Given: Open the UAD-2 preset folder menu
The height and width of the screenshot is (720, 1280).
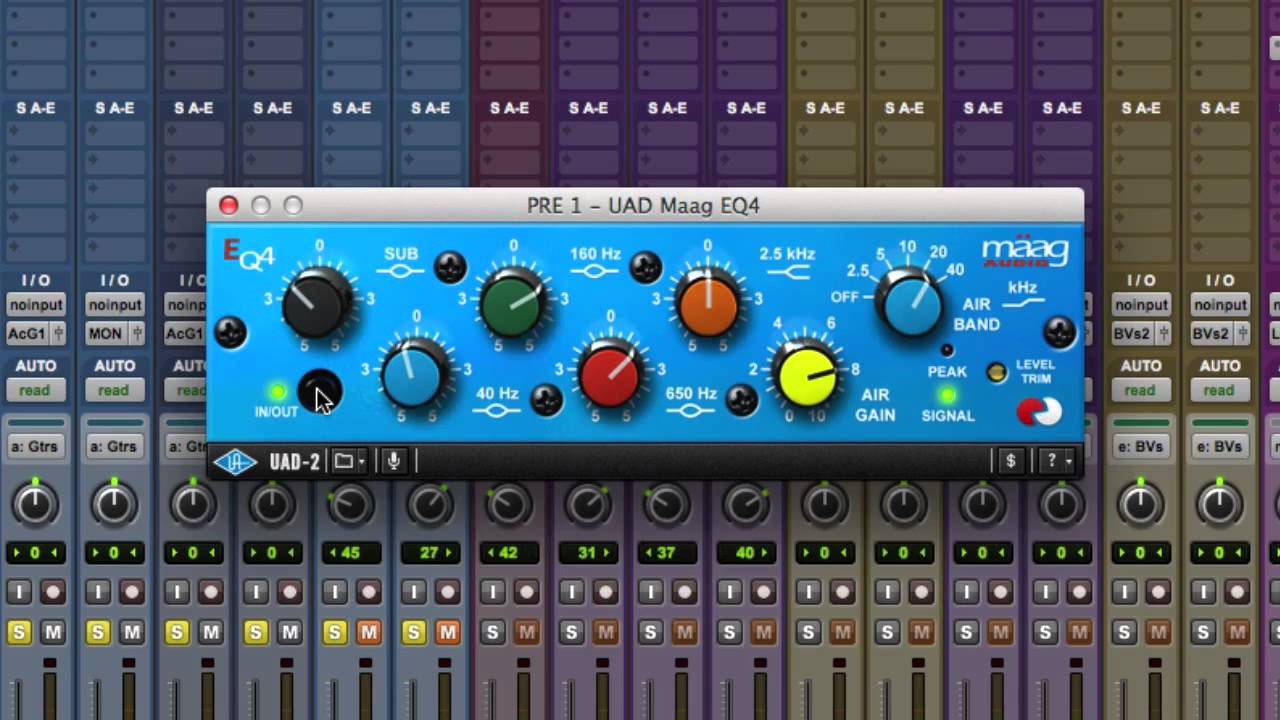Looking at the screenshot, I should pyautogui.click(x=348, y=461).
